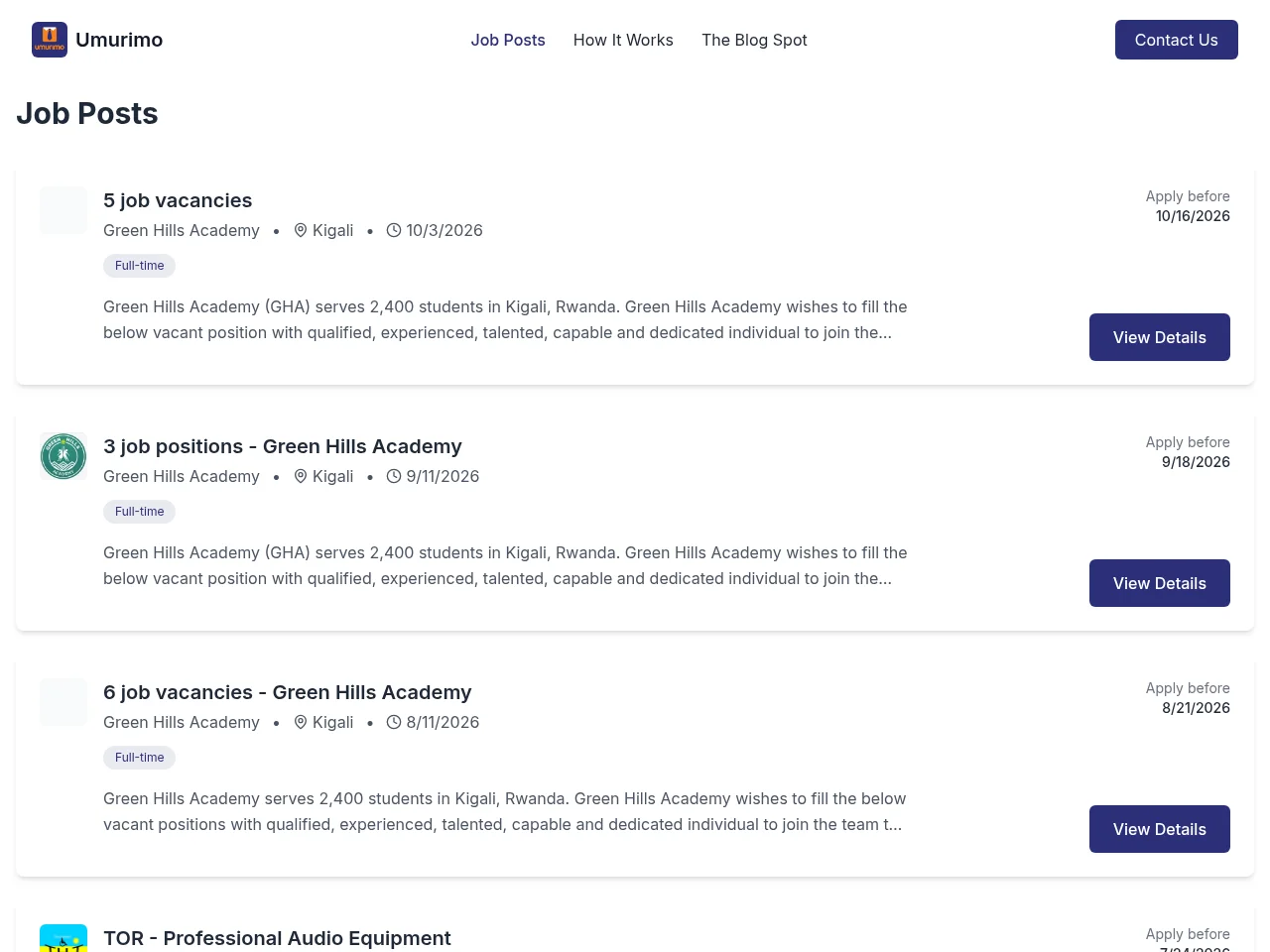Click the location pin in 6 job vacancies post
The width and height of the screenshot is (1270, 952).
tap(301, 722)
